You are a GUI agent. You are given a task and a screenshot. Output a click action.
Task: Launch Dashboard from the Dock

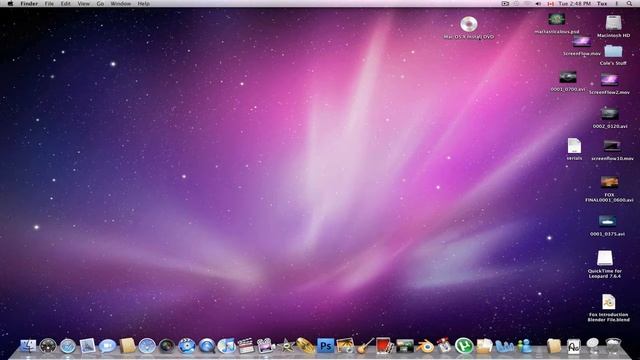tap(48, 346)
